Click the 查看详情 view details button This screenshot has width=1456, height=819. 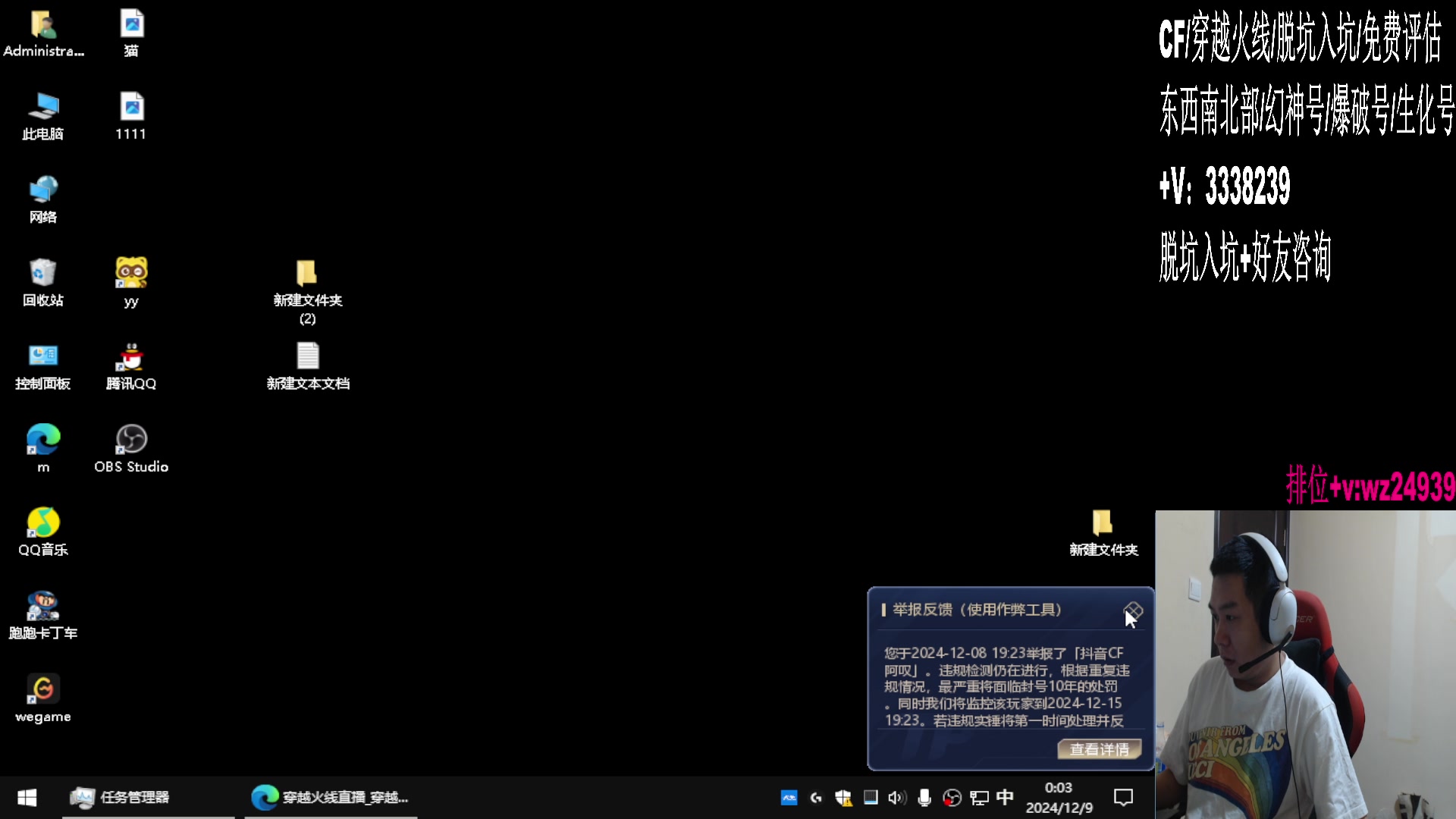1100,749
